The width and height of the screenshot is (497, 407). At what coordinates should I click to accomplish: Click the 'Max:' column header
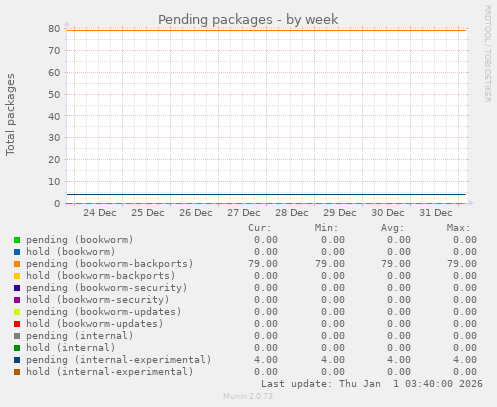click(458, 228)
